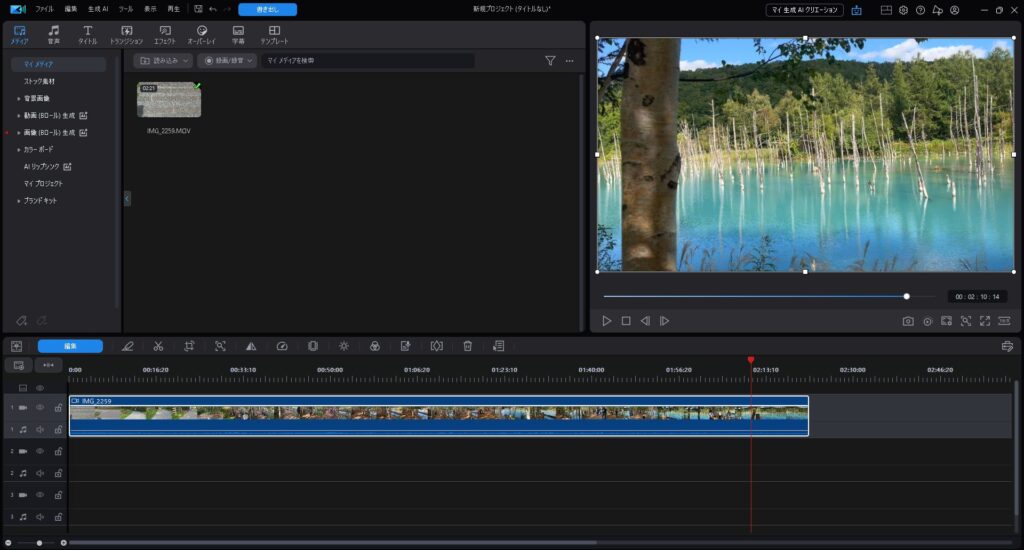Lock audio track 2 padlock
Viewport: 1024px width, 550px height.
coord(58,473)
